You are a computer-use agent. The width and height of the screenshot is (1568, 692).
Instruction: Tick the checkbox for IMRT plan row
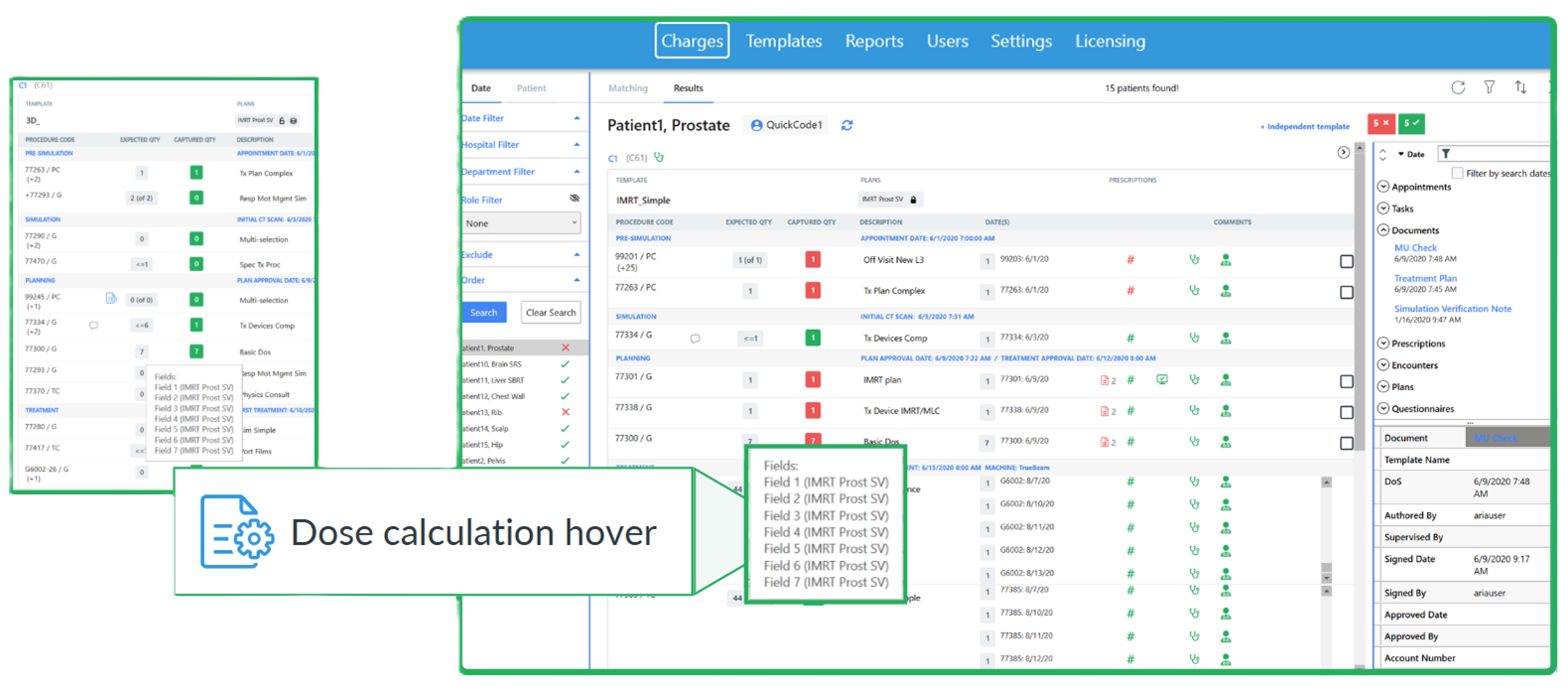pyautogui.click(x=1347, y=381)
